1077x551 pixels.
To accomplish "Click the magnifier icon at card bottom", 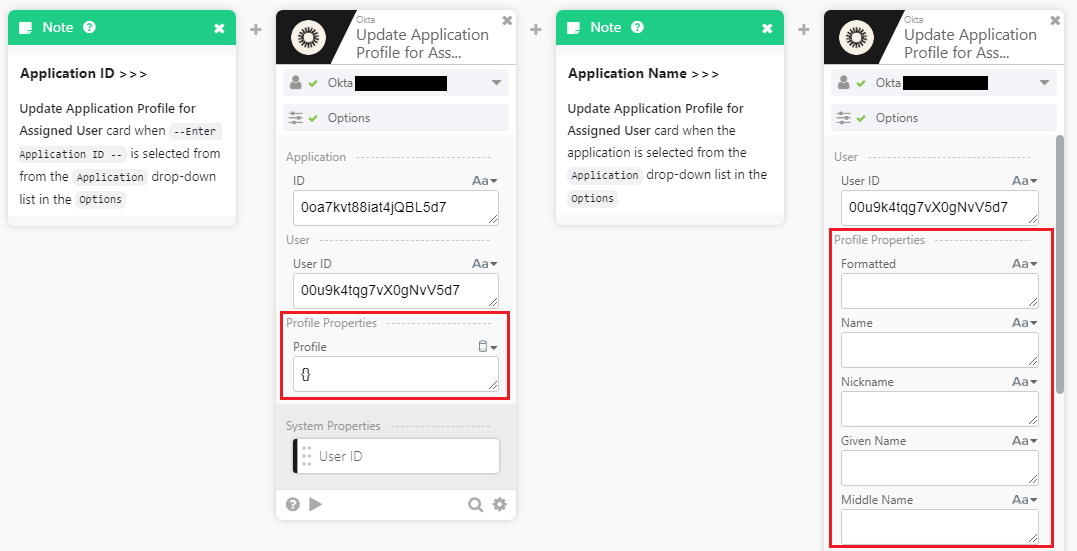I will click(476, 505).
